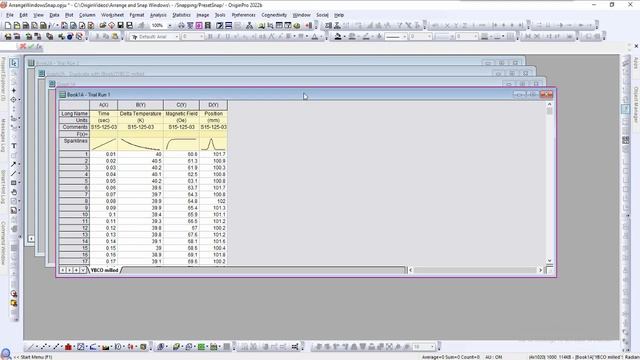Open the Connectivity menu
The width and height of the screenshot is (640, 360).
click(274, 15)
